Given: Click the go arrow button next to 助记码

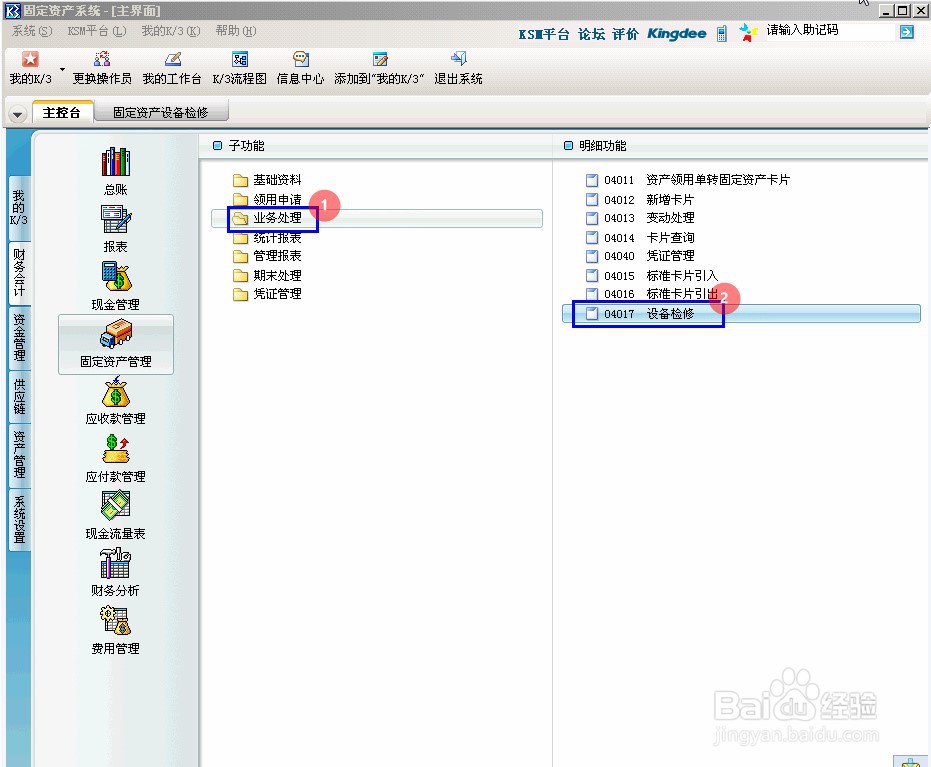Looking at the screenshot, I should (907, 32).
